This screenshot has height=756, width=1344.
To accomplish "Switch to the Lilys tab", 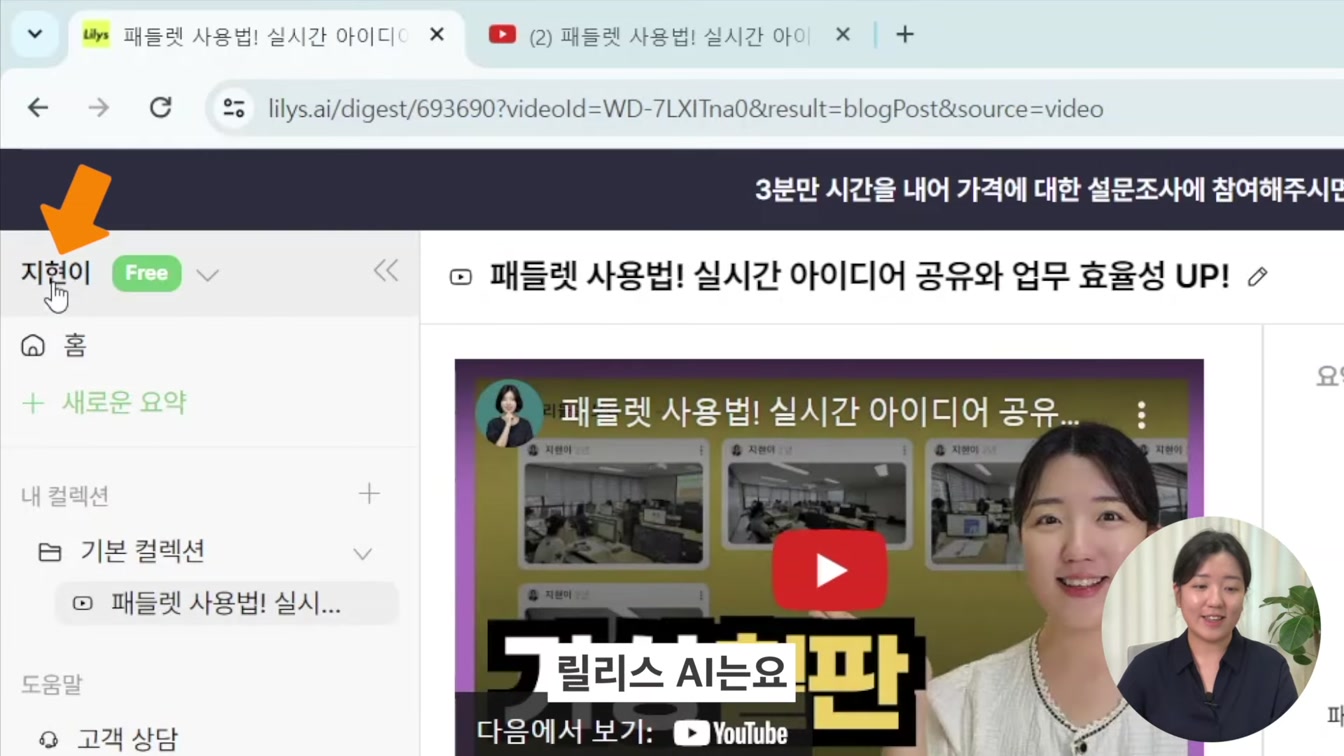I will pyautogui.click(x=265, y=36).
